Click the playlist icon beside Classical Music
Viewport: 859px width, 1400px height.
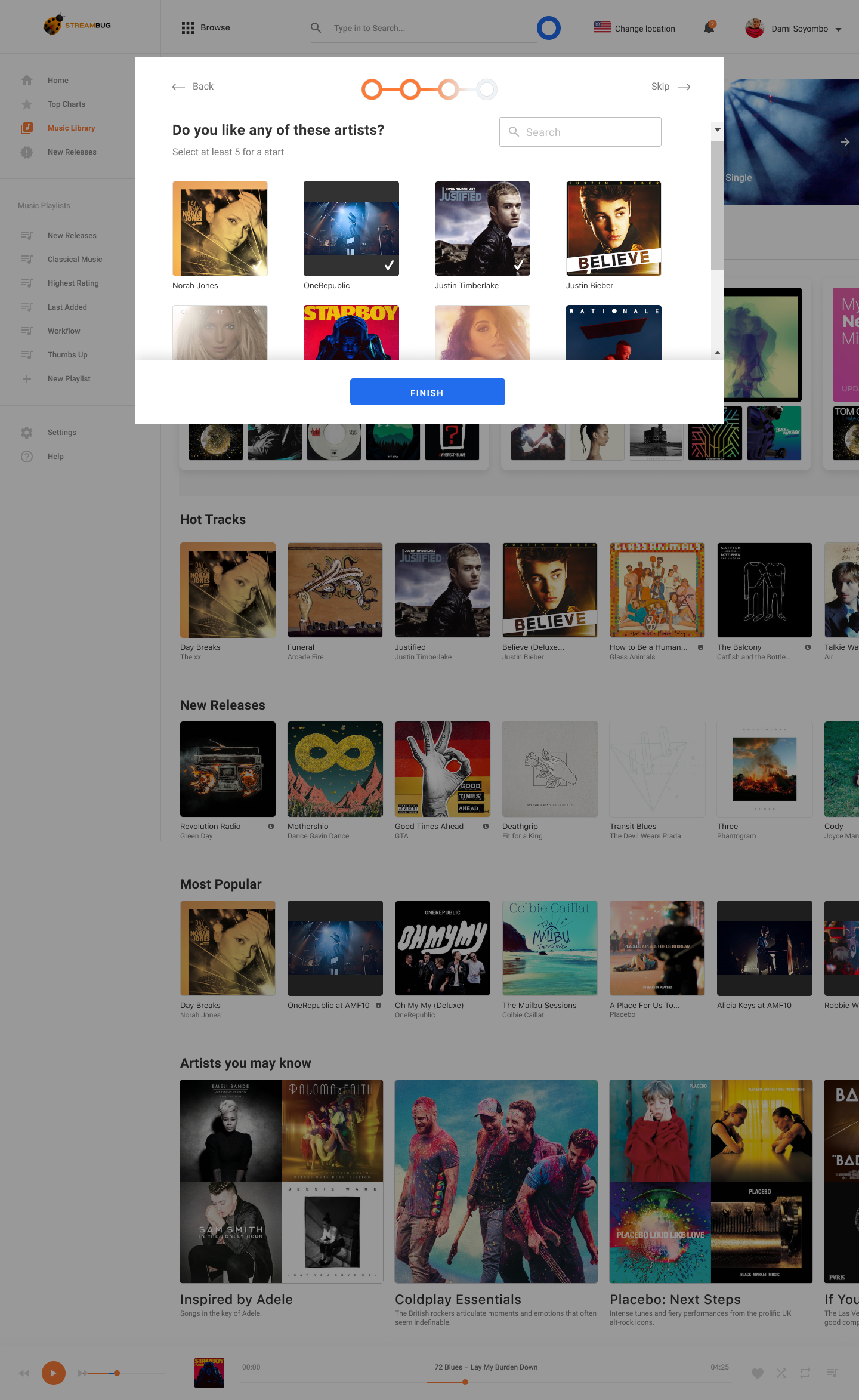coord(27,259)
